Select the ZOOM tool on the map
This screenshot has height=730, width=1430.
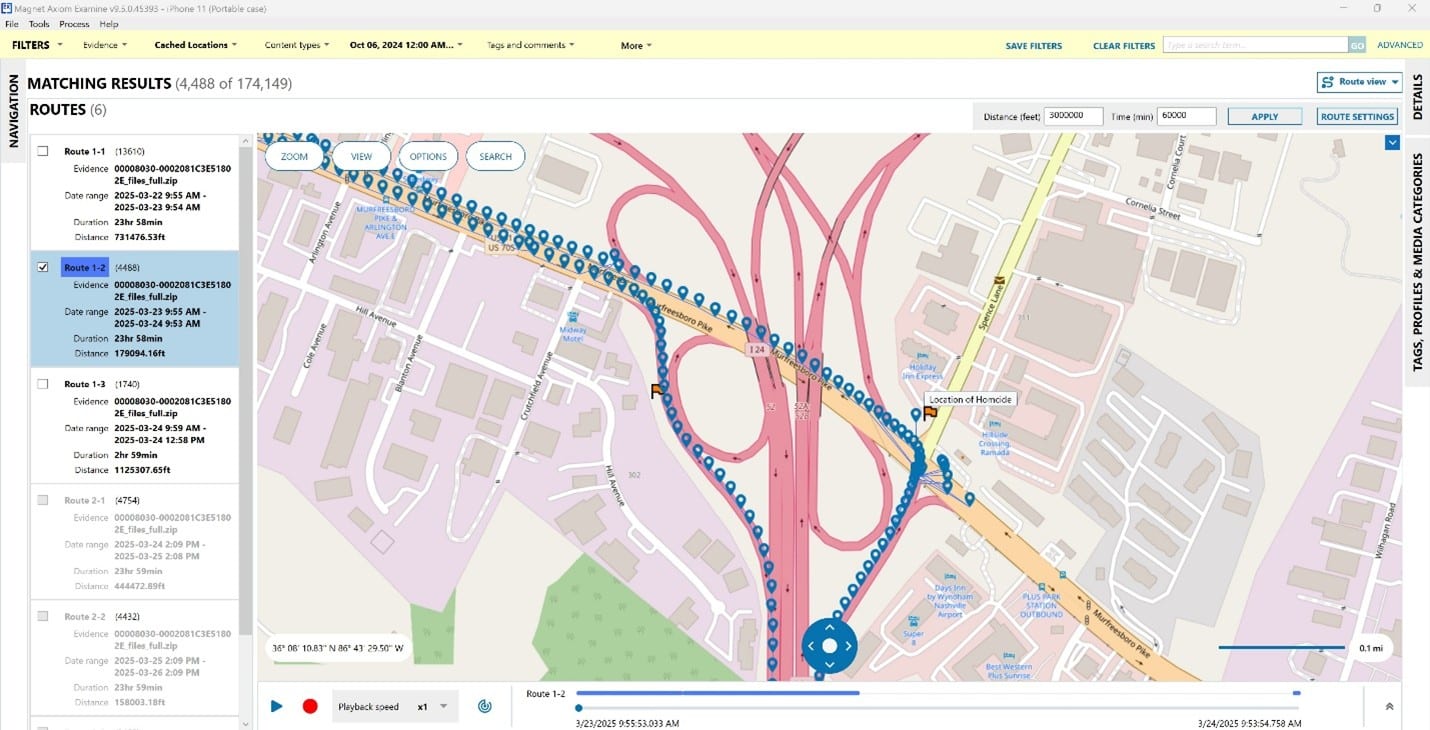point(294,156)
